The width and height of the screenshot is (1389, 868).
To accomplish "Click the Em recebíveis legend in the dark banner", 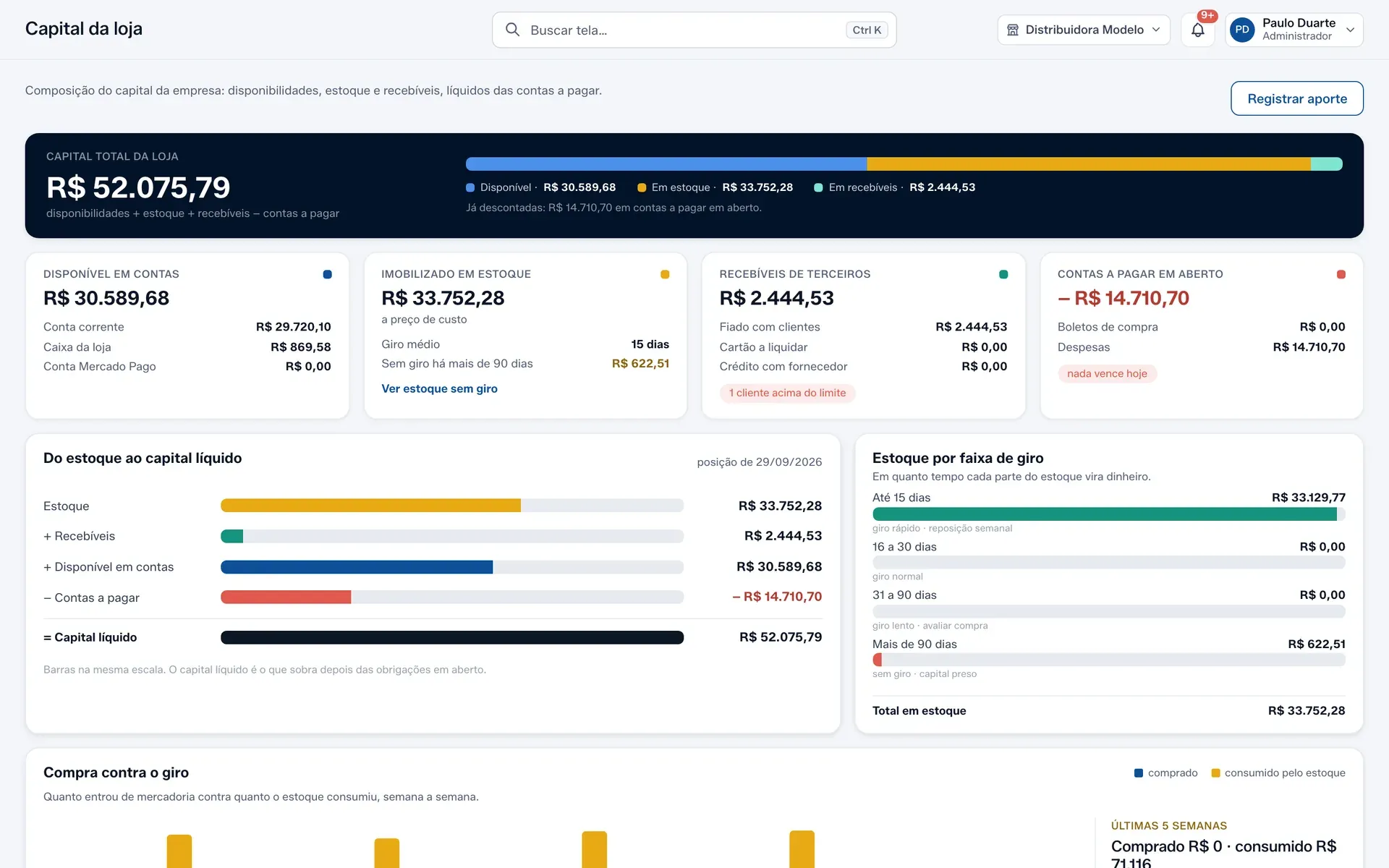I will click(894, 187).
